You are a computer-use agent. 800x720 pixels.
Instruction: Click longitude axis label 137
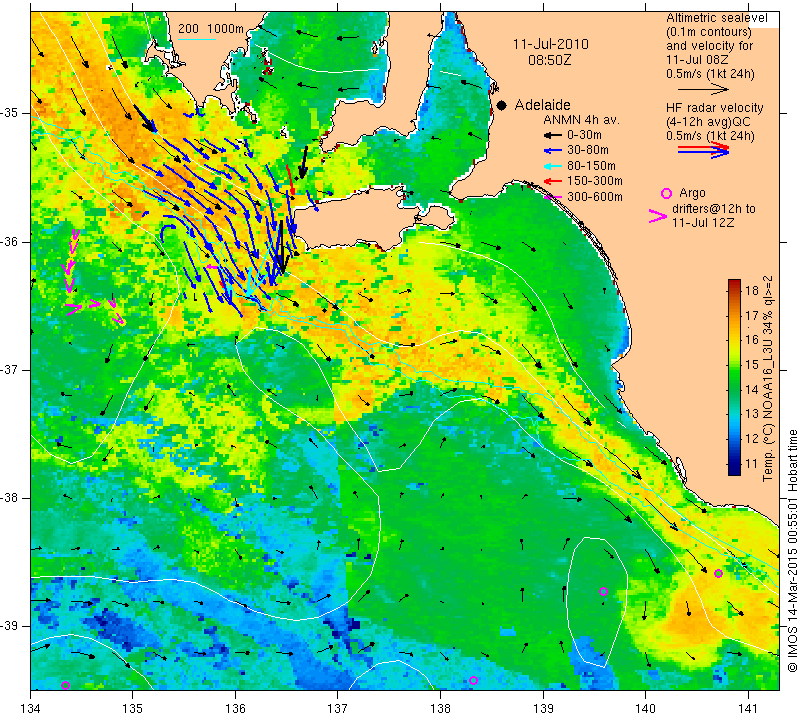pos(338,709)
